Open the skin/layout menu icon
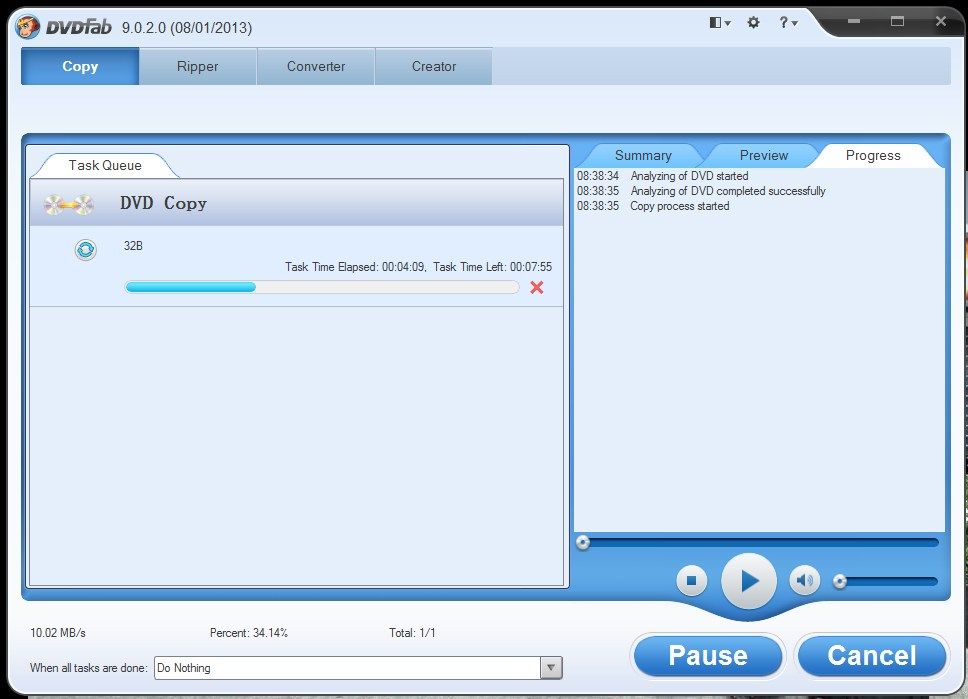The height and width of the screenshot is (699, 968). (x=720, y=23)
